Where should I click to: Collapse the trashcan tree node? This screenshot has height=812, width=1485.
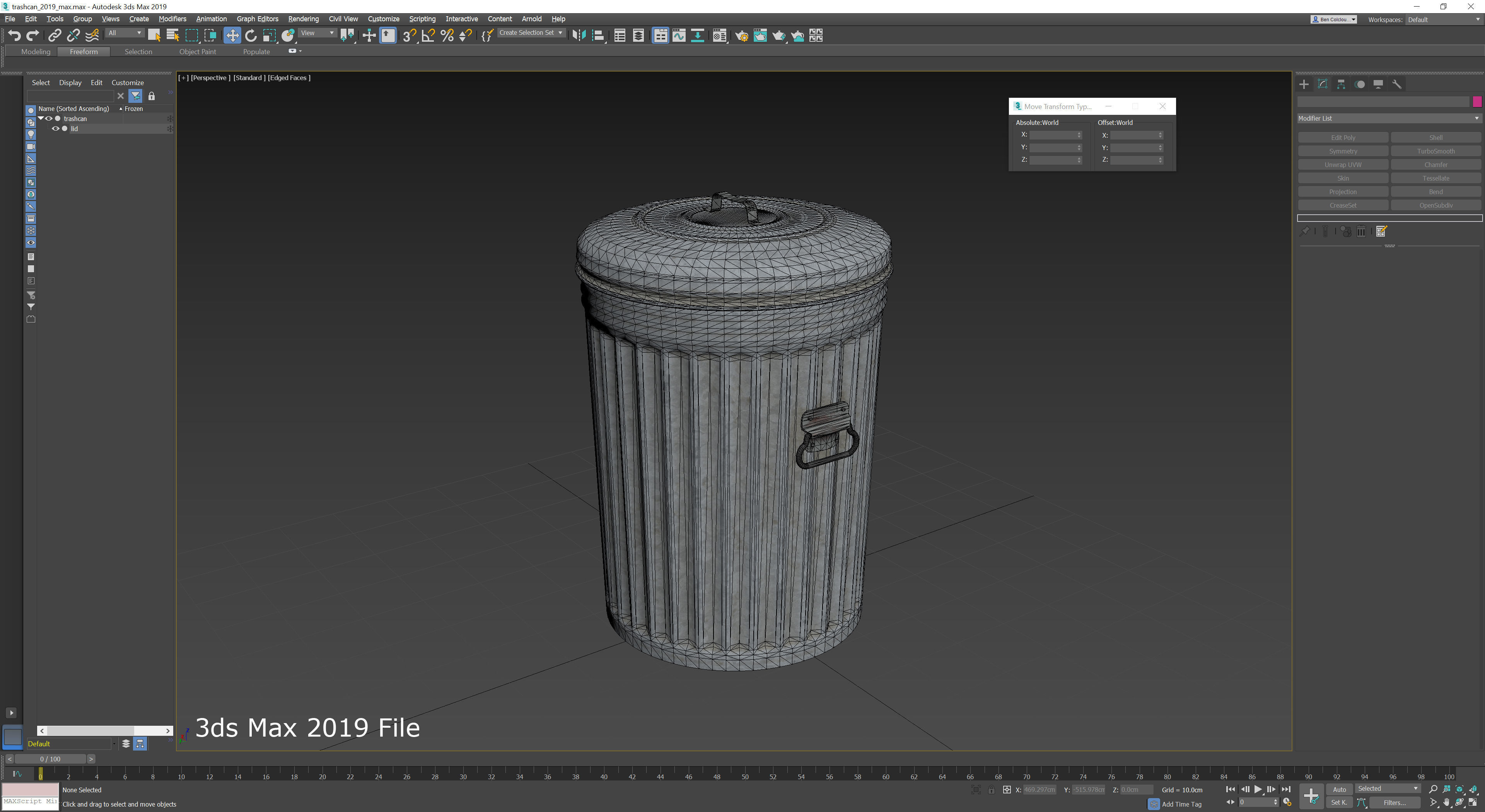click(41, 118)
